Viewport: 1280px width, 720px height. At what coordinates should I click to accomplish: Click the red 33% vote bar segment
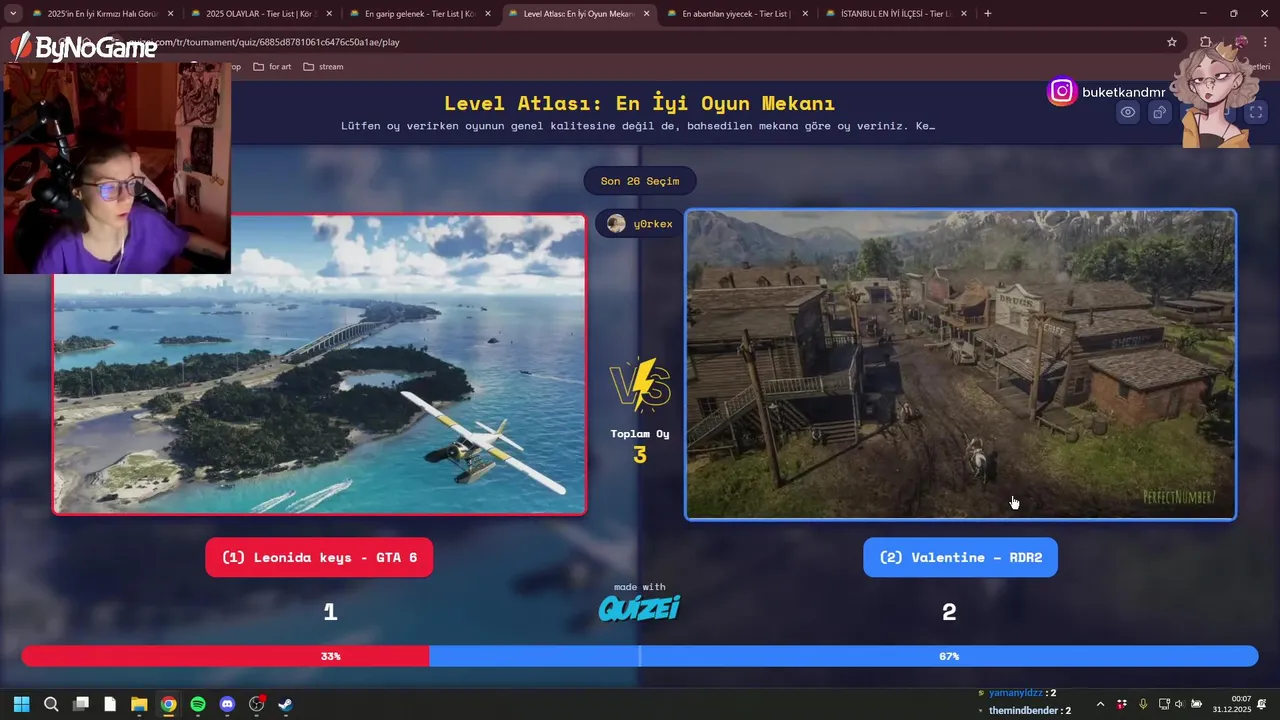pyautogui.click(x=225, y=656)
